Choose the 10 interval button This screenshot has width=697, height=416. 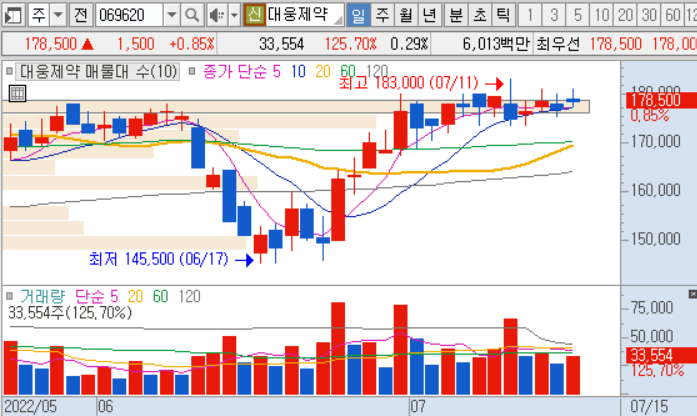(x=601, y=15)
